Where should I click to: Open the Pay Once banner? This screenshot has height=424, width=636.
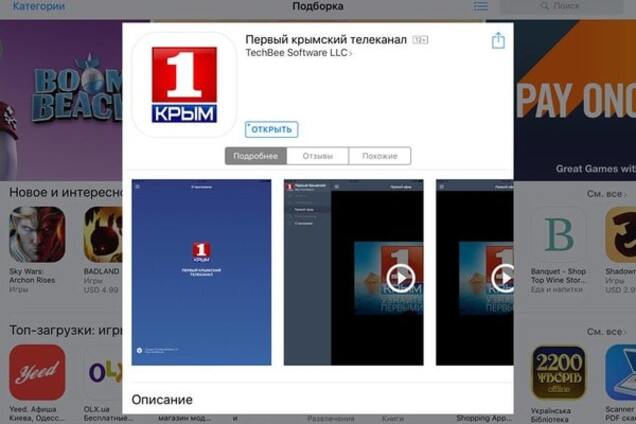tap(575, 100)
